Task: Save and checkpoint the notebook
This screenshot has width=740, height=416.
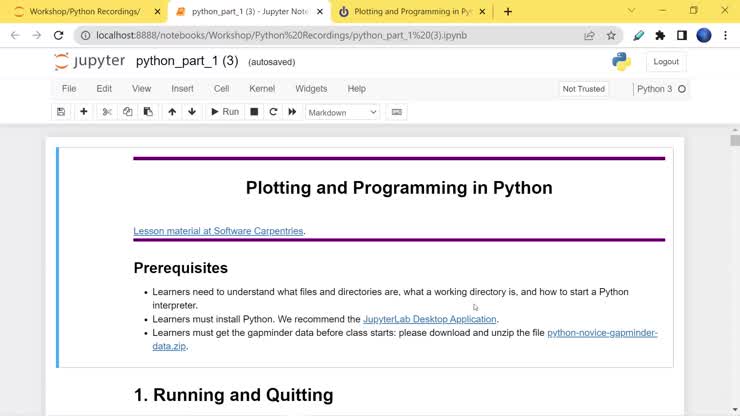Action: click(x=61, y=112)
